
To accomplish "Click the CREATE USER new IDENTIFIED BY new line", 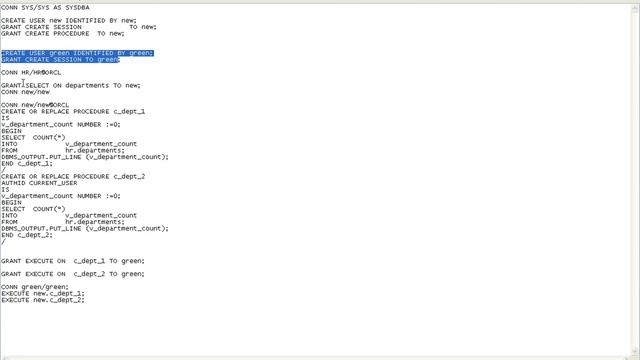I will [69, 20].
